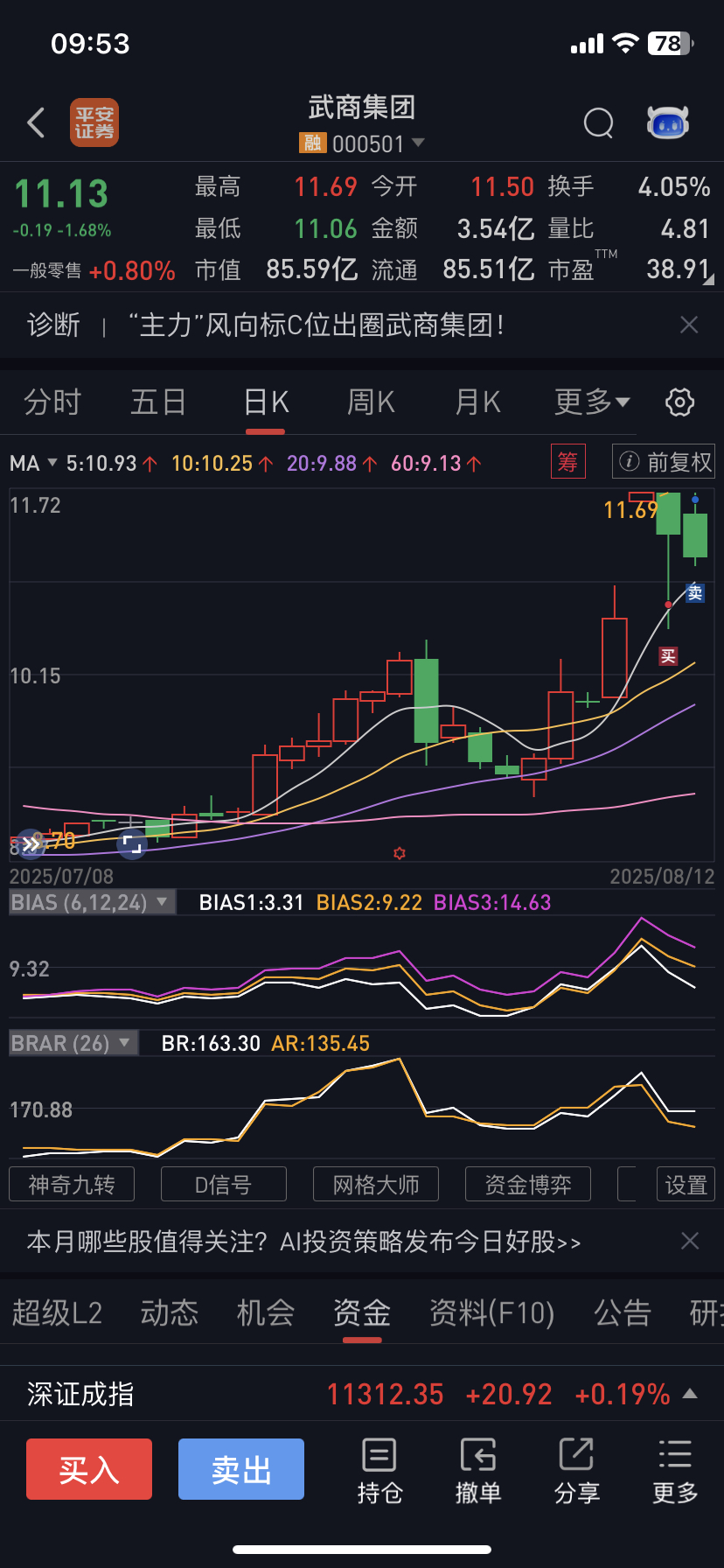Go back with the left chevron
The height and width of the screenshot is (1568, 724).
tap(36, 123)
